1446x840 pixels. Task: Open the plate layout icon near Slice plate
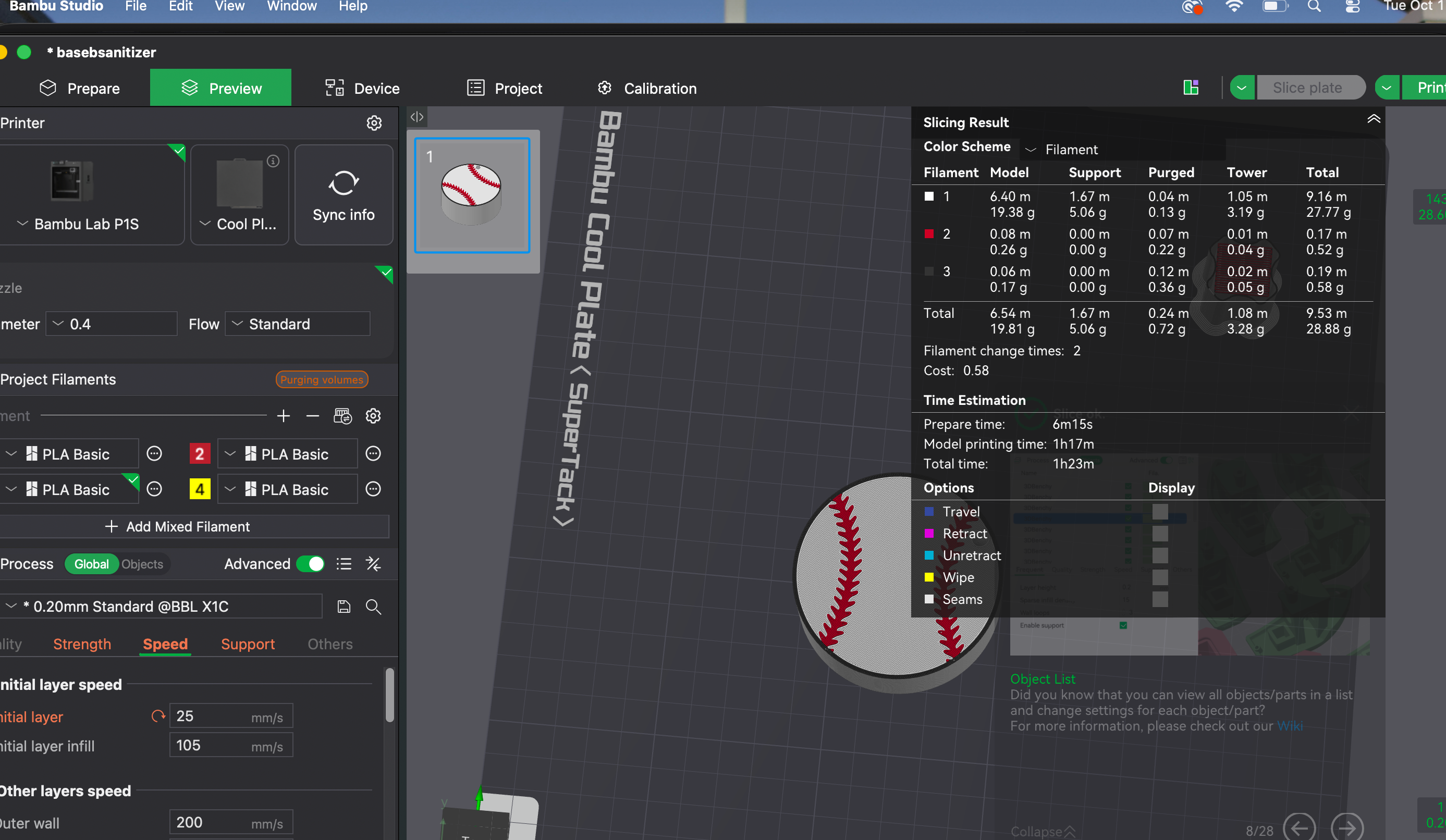1191,88
